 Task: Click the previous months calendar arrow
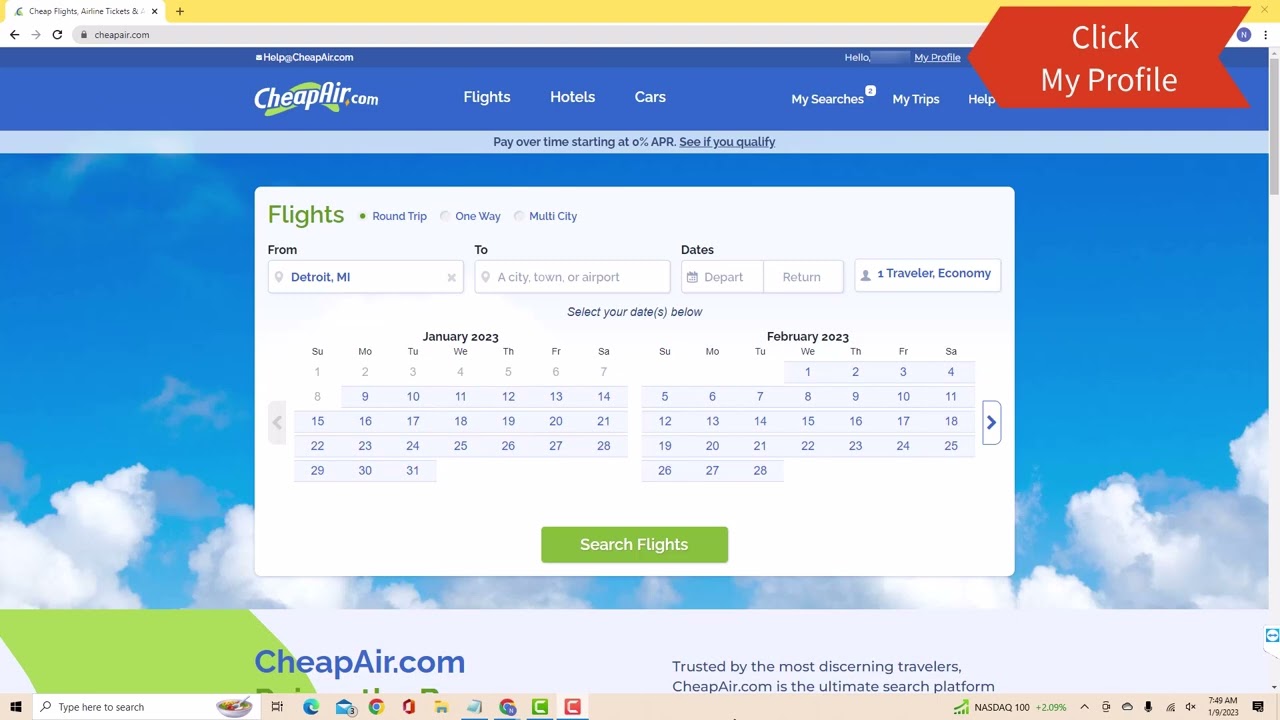coord(277,422)
